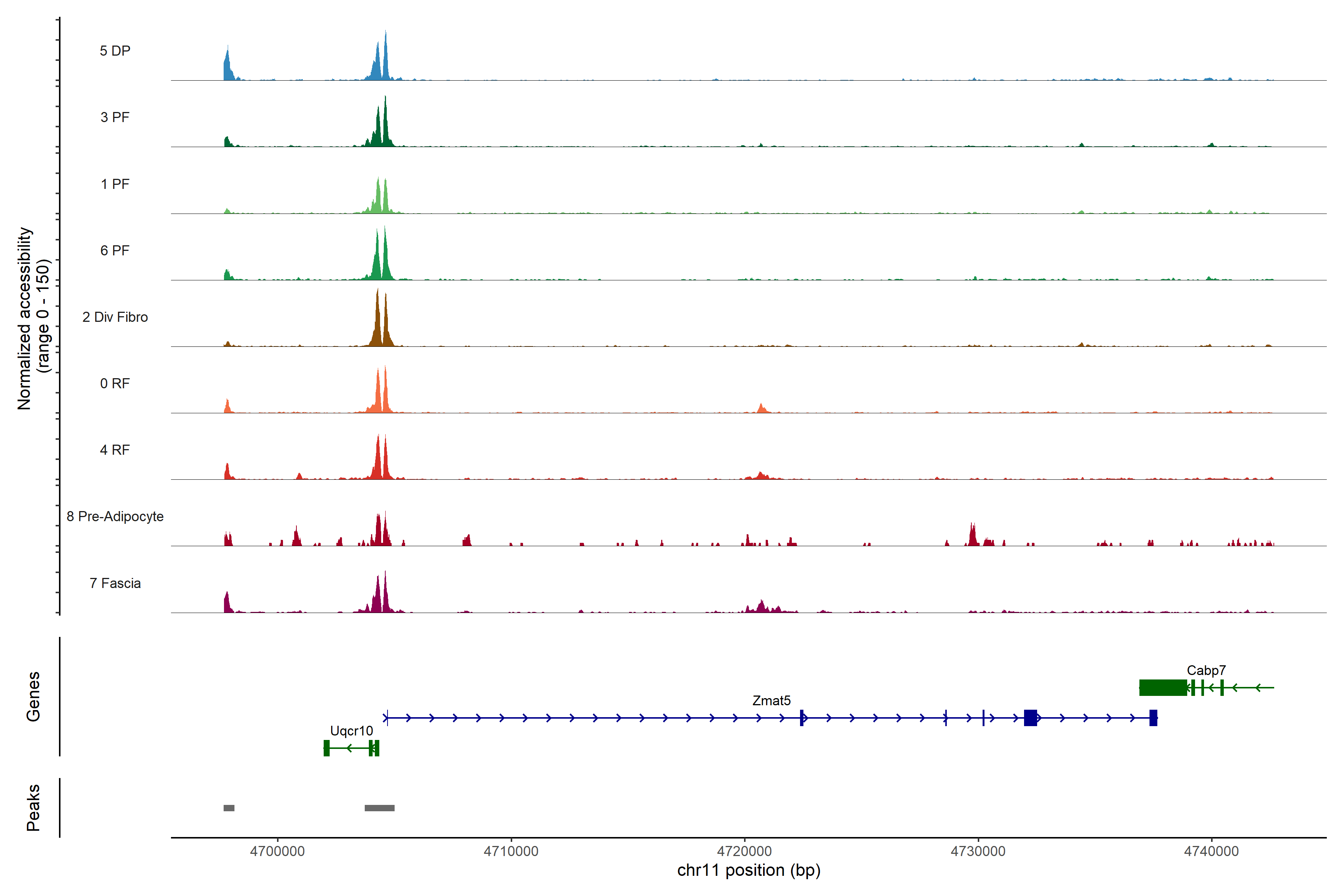Click the 0 RF track label
Viewport: 1344px width, 896px height.
click(115, 383)
